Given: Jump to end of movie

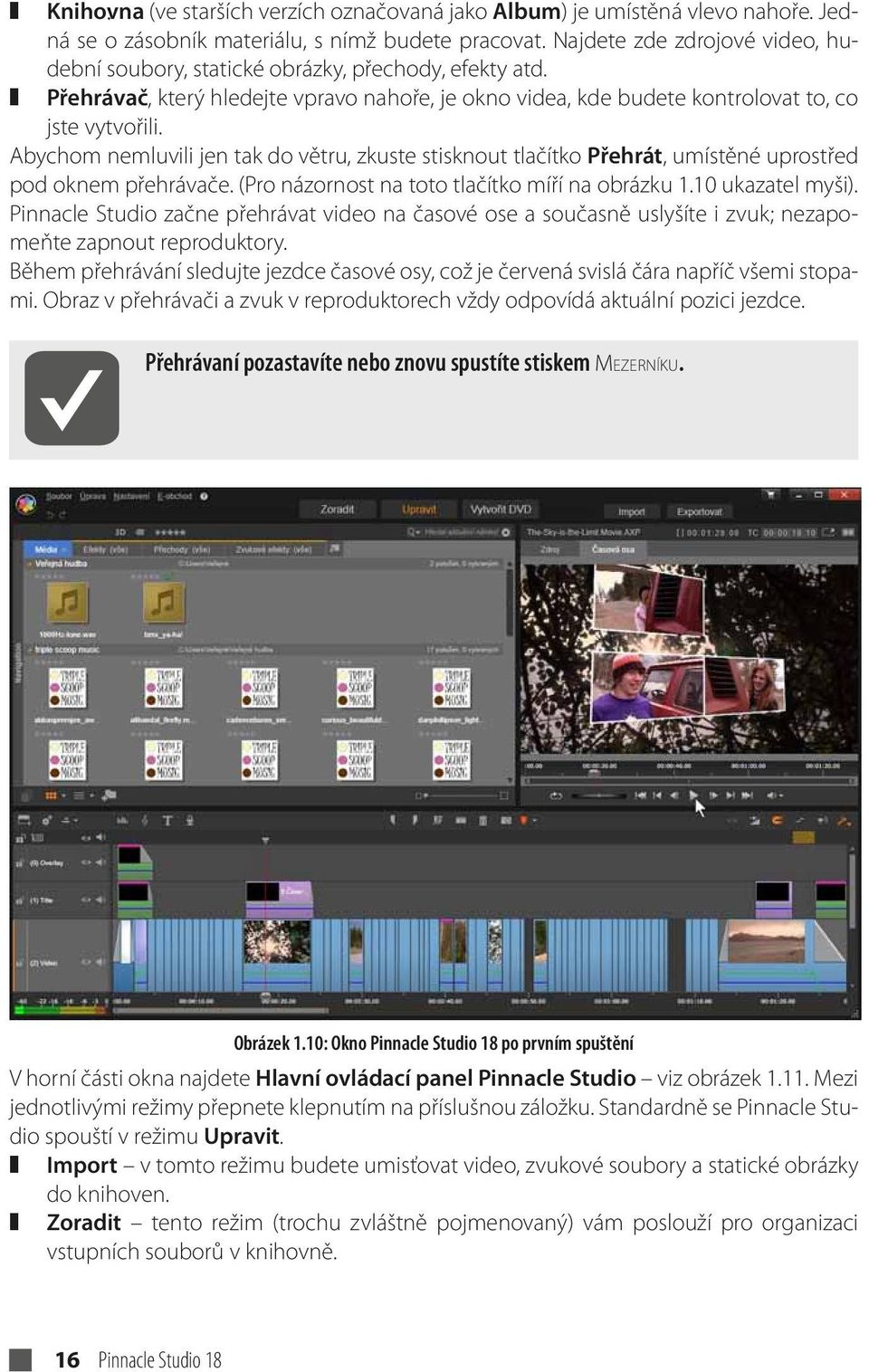Looking at the screenshot, I should click(x=747, y=796).
